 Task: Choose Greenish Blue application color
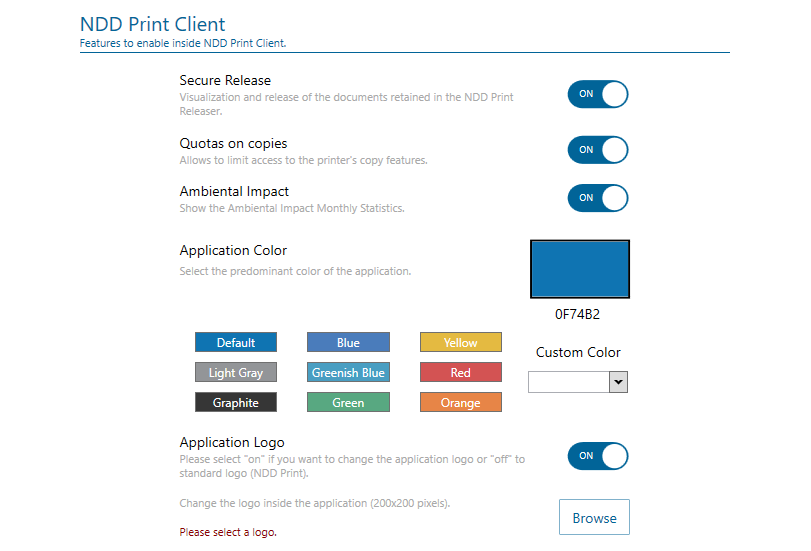[348, 373]
